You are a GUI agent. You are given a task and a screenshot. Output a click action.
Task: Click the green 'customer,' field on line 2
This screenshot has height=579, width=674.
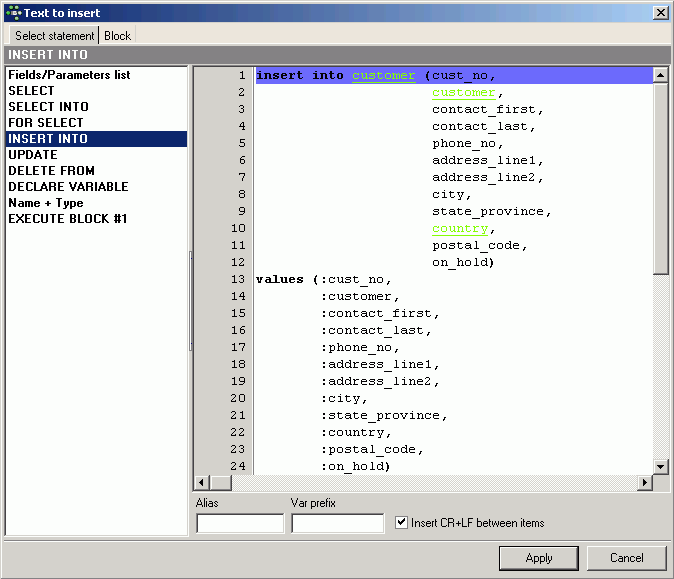pyautogui.click(x=467, y=92)
